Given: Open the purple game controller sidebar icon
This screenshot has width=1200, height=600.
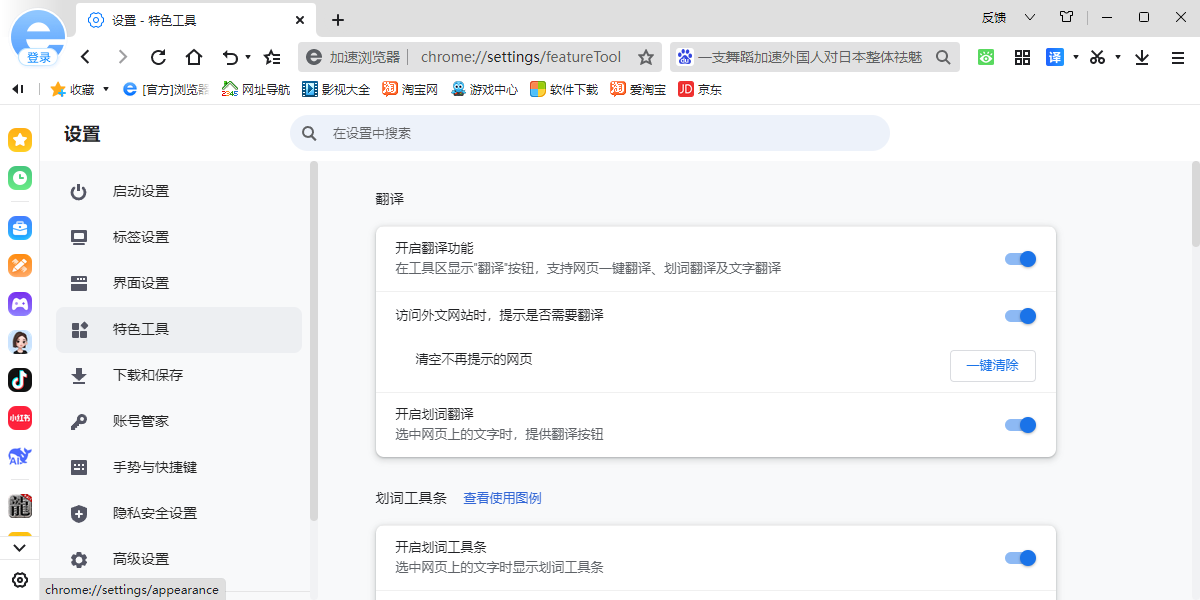Looking at the screenshot, I should (20, 304).
